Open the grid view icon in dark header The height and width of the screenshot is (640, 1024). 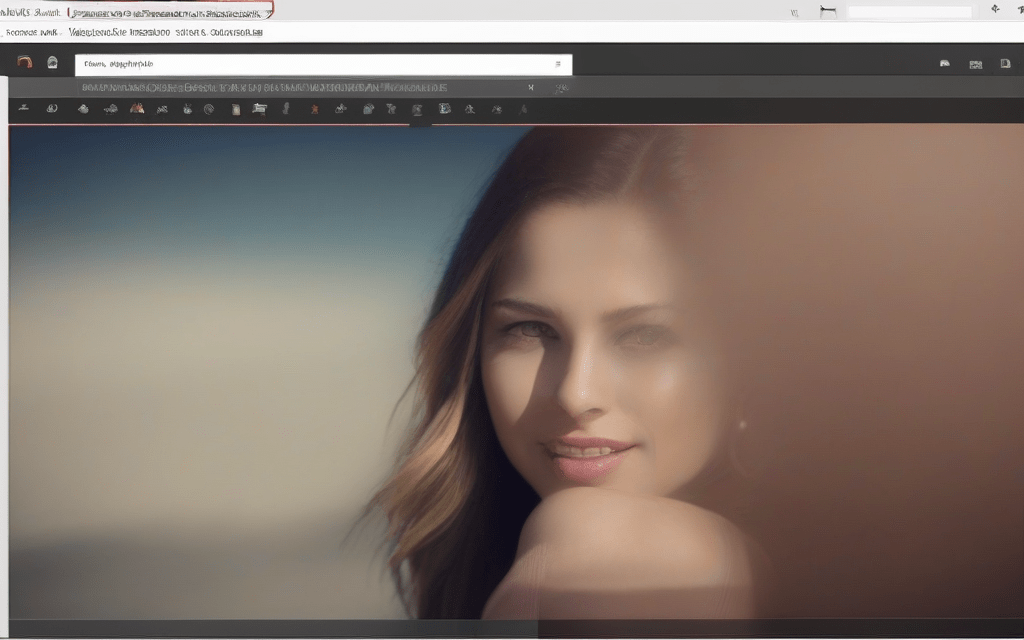pyautogui.click(x=975, y=64)
